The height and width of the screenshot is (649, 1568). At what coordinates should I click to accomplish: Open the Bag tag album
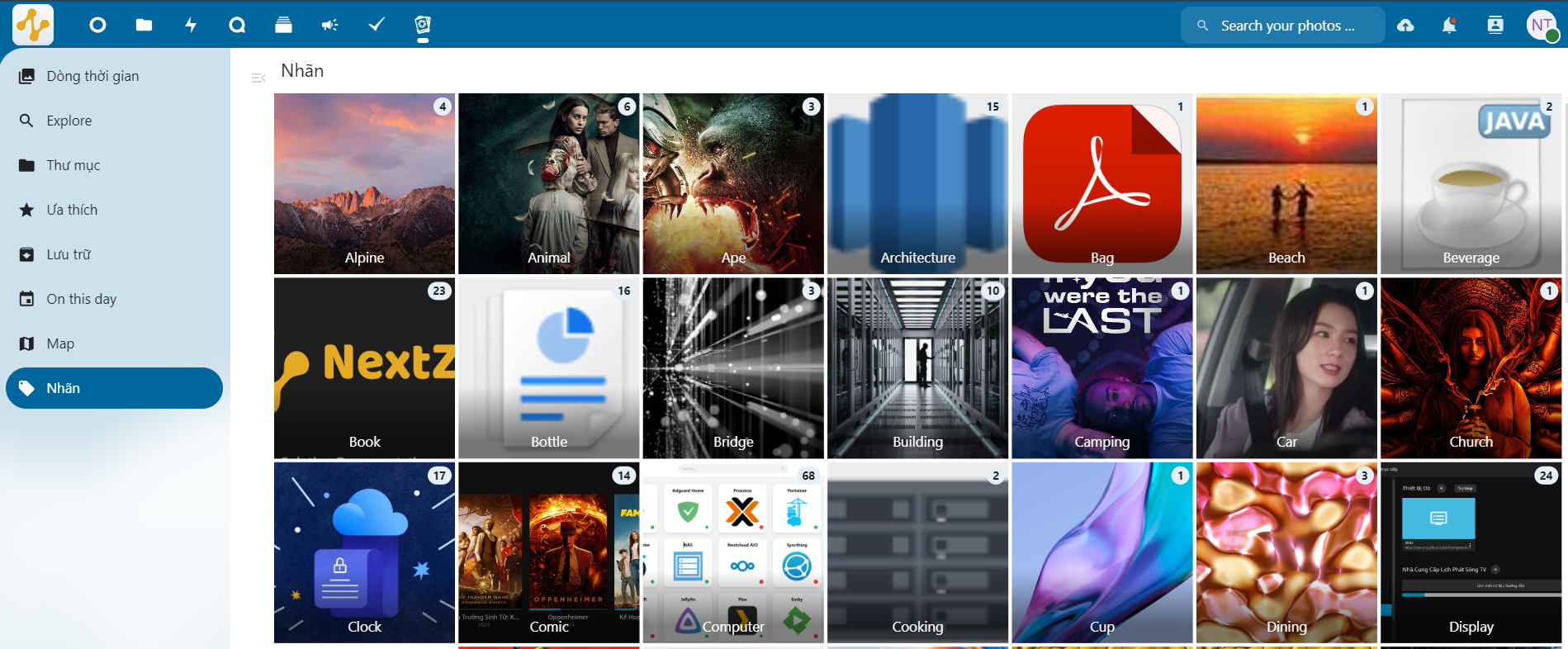[x=1102, y=183]
